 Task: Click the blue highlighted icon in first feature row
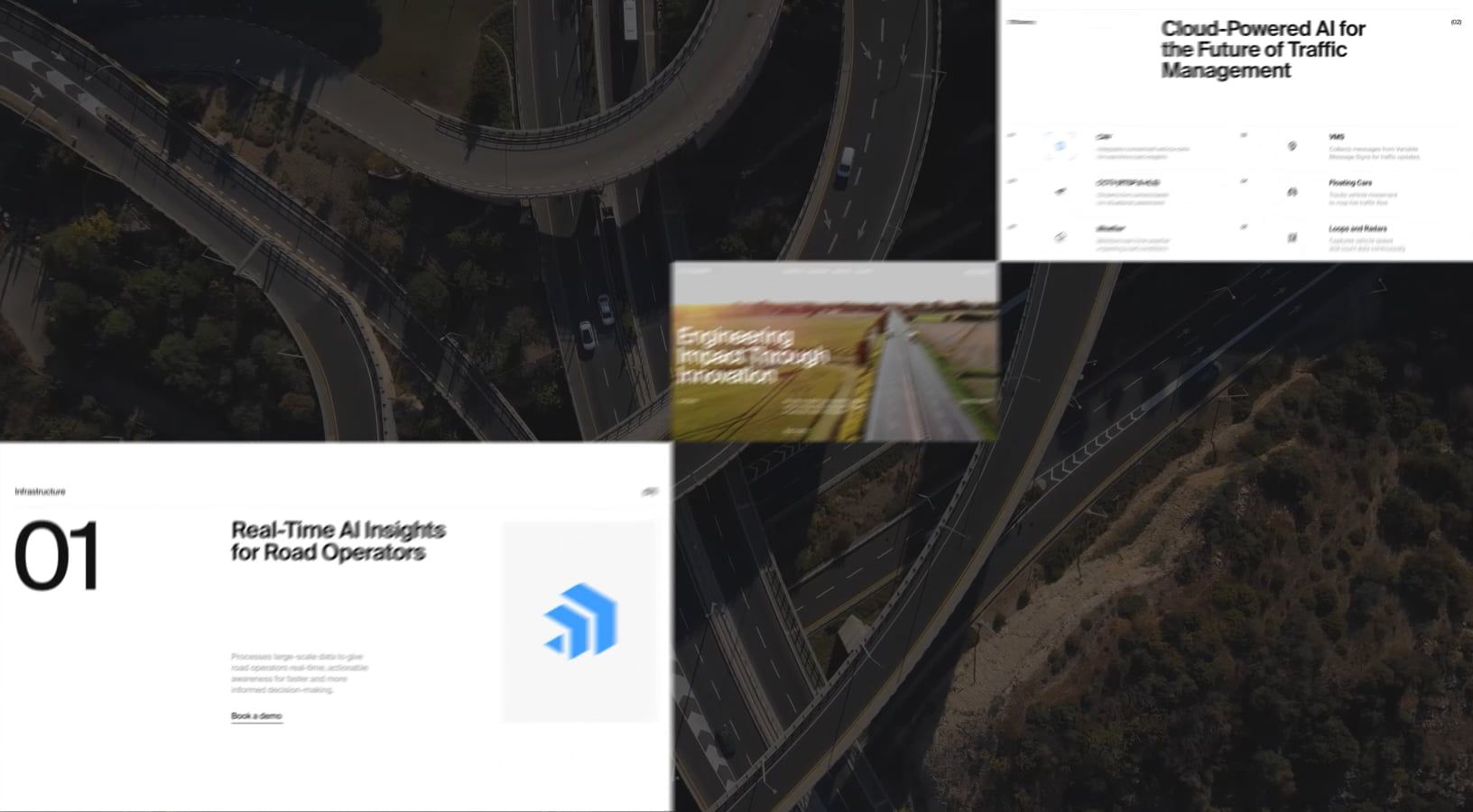point(1061,145)
